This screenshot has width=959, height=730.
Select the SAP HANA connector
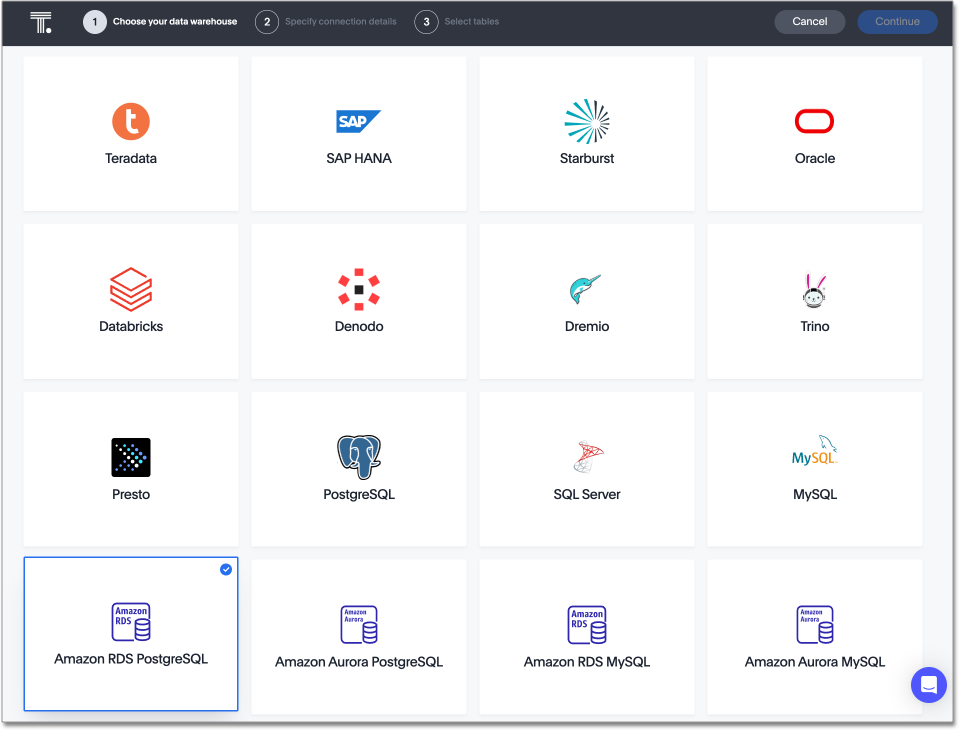pyautogui.click(x=358, y=121)
